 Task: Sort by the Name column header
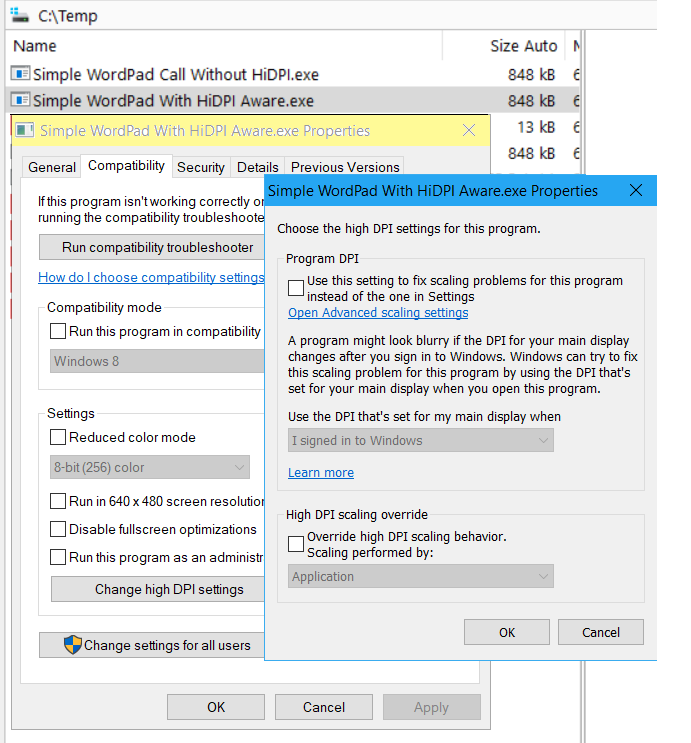224,46
